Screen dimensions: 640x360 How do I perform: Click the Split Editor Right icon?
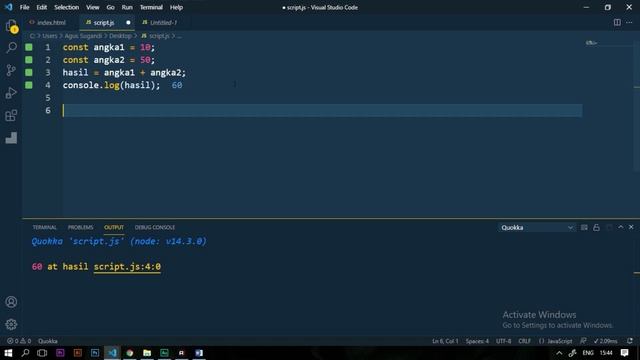coord(617,22)
